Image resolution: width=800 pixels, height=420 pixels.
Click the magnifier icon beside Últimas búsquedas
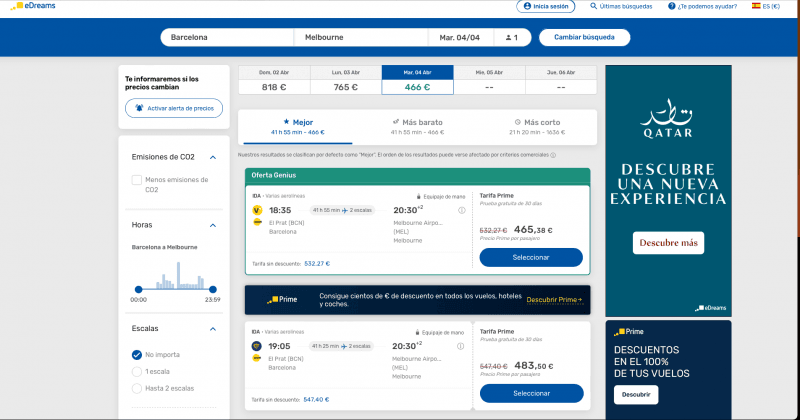click(593, 6)
